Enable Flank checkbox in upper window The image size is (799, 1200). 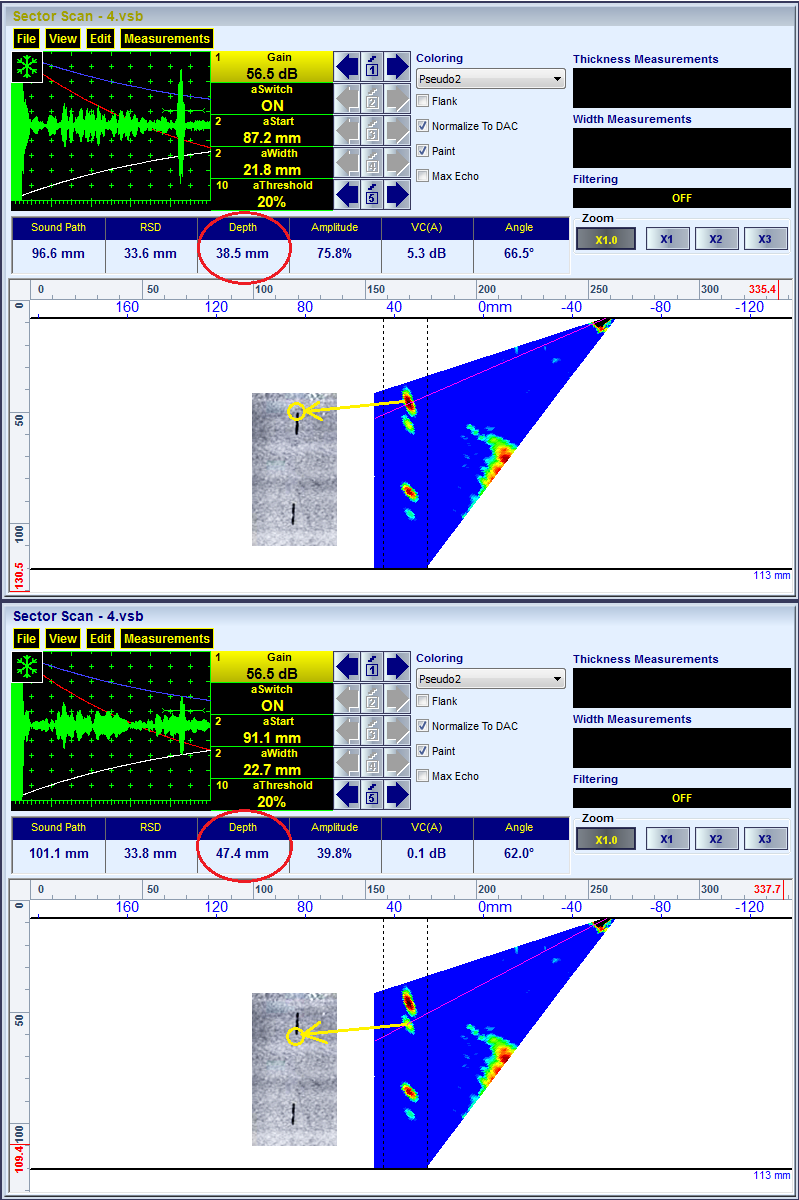click(x=423, y=101)
